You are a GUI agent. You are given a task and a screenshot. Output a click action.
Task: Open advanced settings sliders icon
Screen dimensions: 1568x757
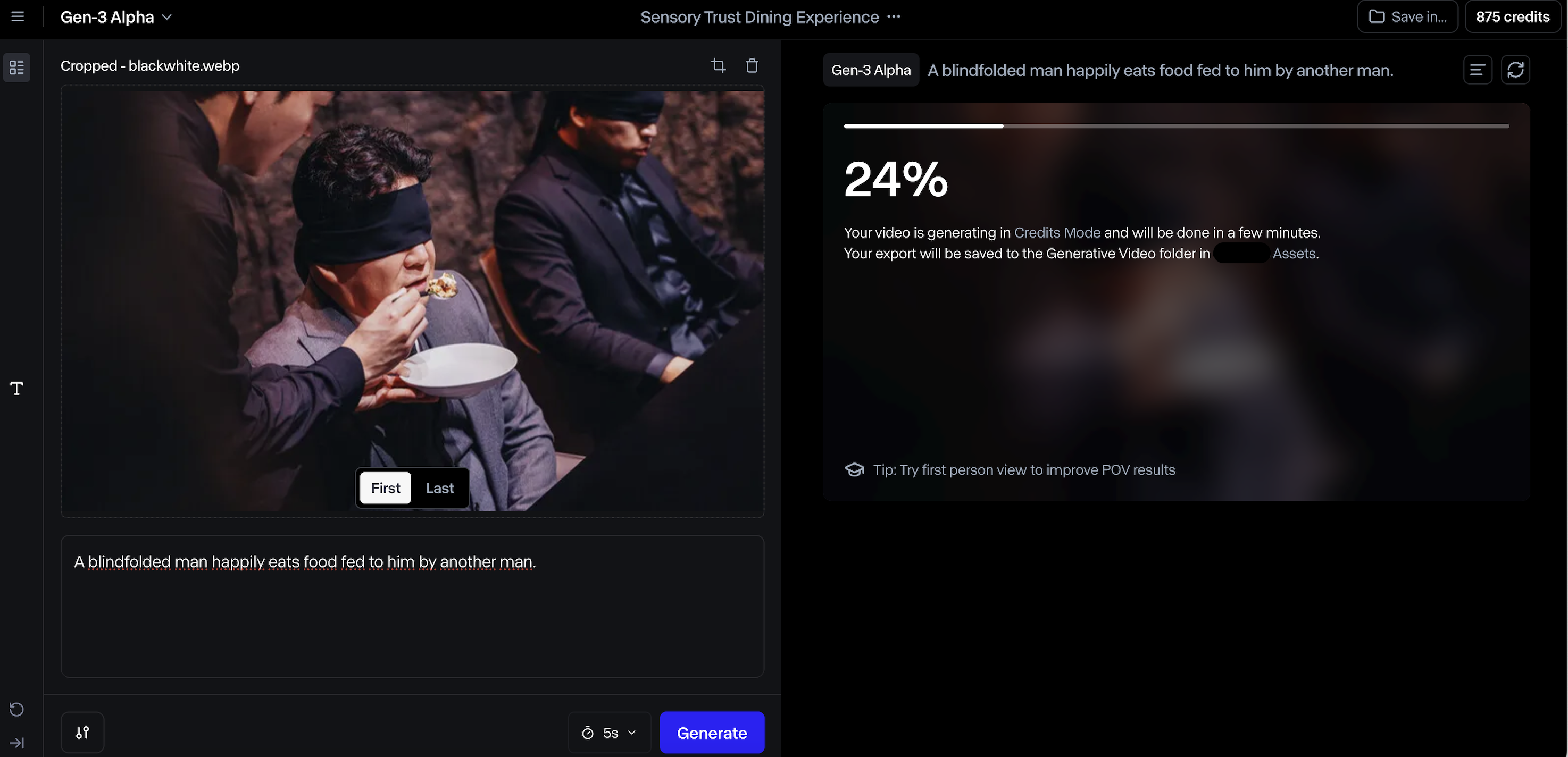82,732
